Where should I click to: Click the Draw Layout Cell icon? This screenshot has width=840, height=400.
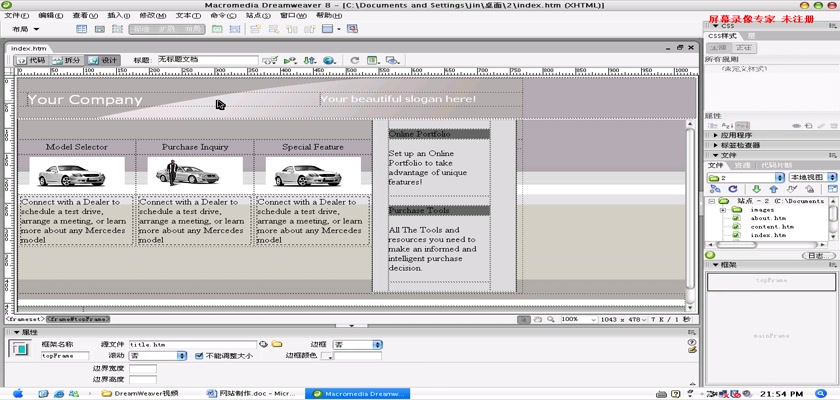(234, 29)
